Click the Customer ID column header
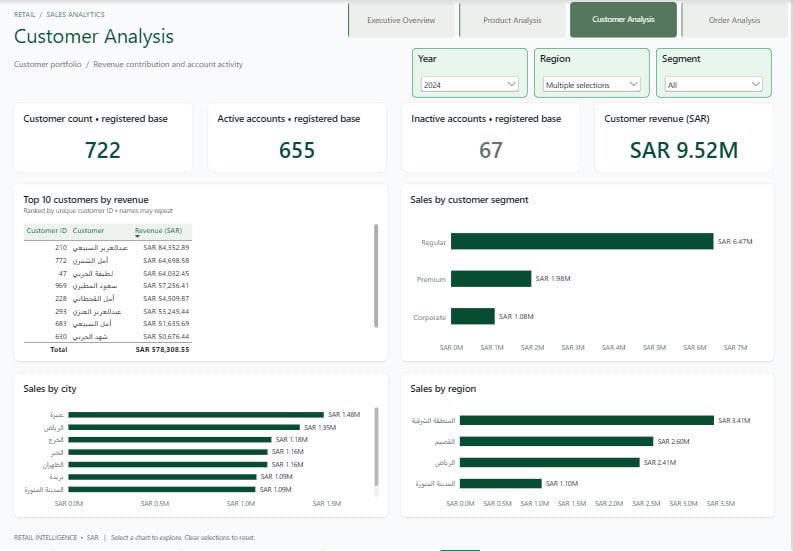This screenshot has width=793, height=551. 47,230
